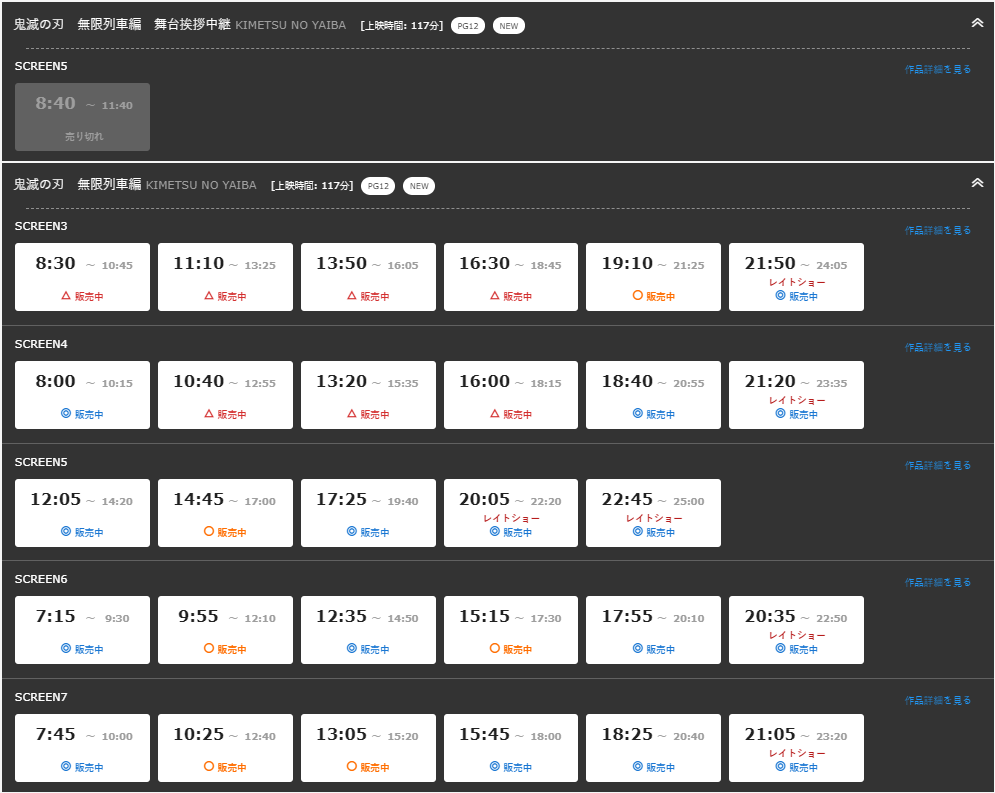
Task: Click the 舞台挨拶中継 movie title text
Action: coord(122,24)
